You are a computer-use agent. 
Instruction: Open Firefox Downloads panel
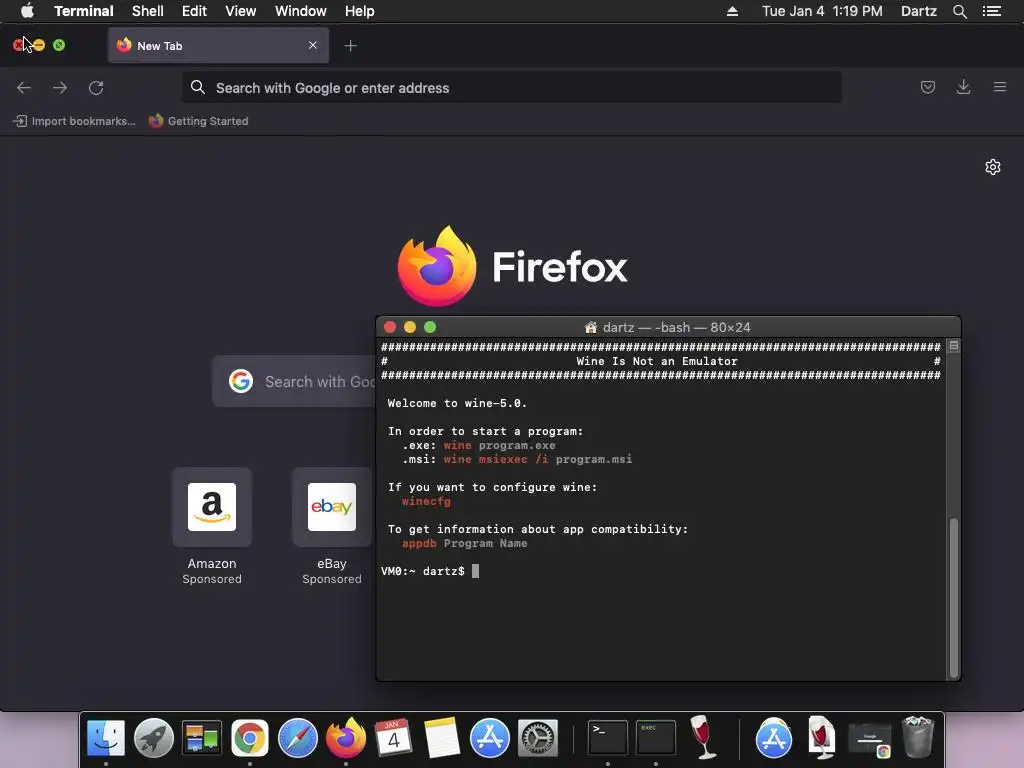click(963, 87)
